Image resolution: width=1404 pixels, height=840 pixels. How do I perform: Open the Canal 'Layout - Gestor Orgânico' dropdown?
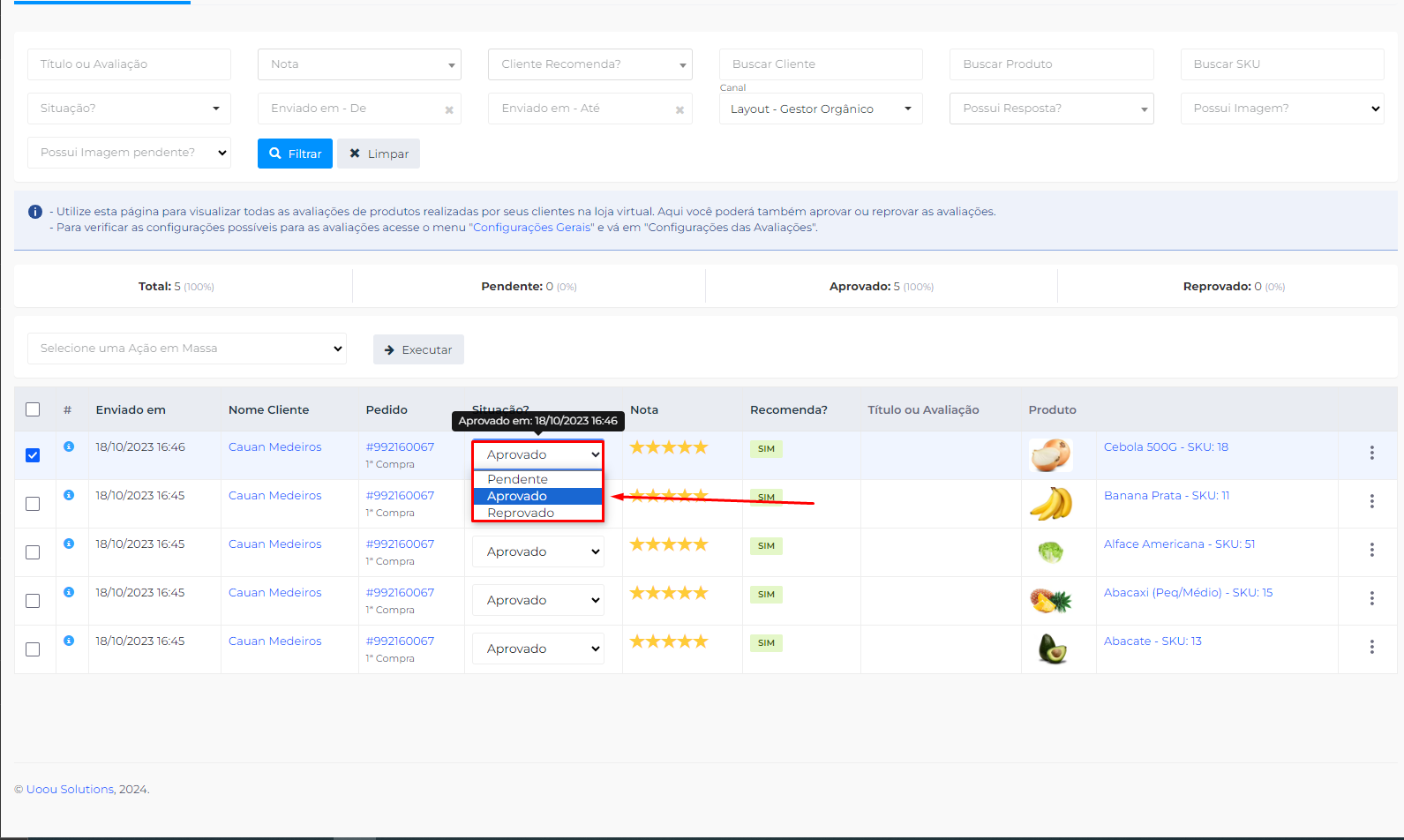point(821,109)
